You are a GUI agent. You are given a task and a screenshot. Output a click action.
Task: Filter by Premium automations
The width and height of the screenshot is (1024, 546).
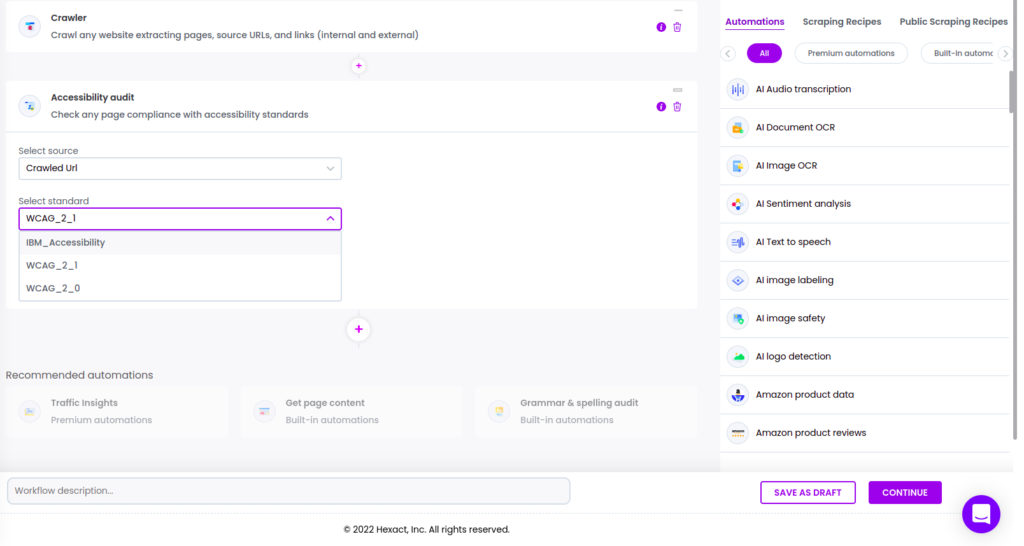click(x=851, y=54)
